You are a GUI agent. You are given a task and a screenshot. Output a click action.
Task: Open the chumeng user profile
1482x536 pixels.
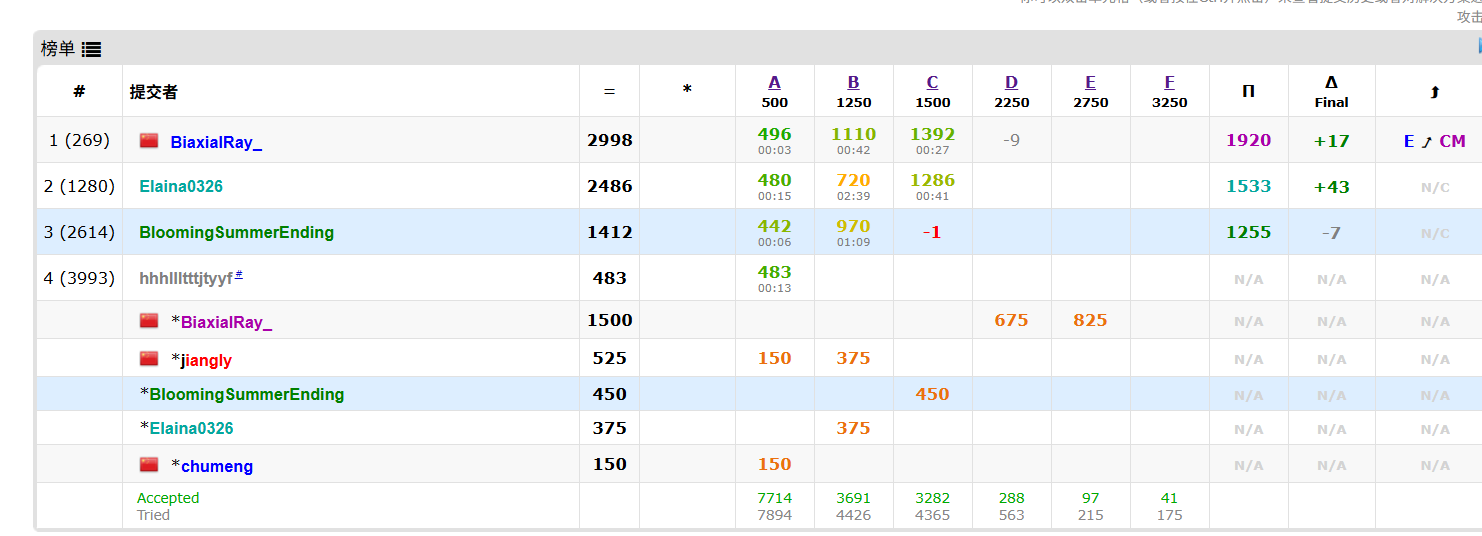(x=217, y=466)
